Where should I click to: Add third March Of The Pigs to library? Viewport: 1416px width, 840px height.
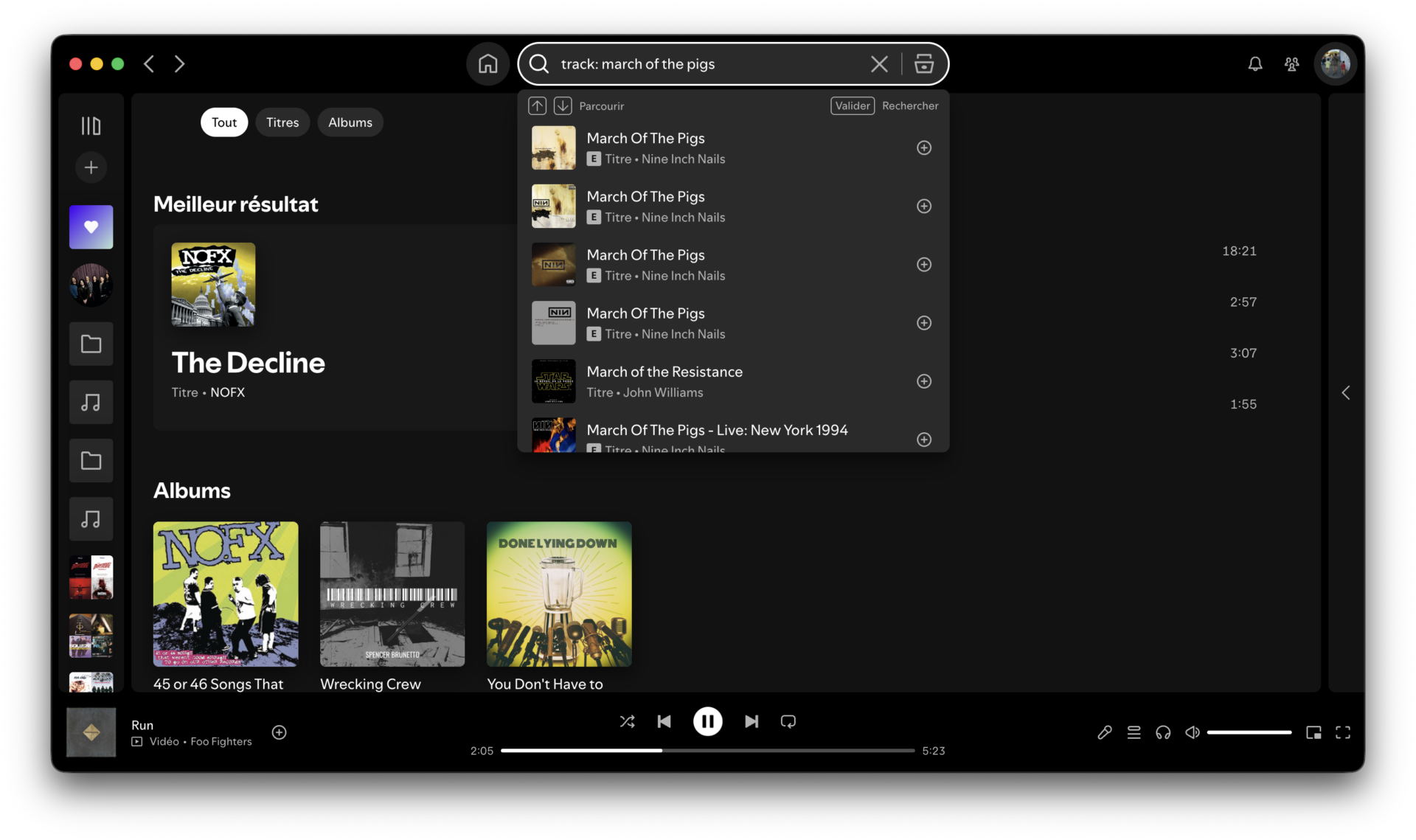(923, 265)
